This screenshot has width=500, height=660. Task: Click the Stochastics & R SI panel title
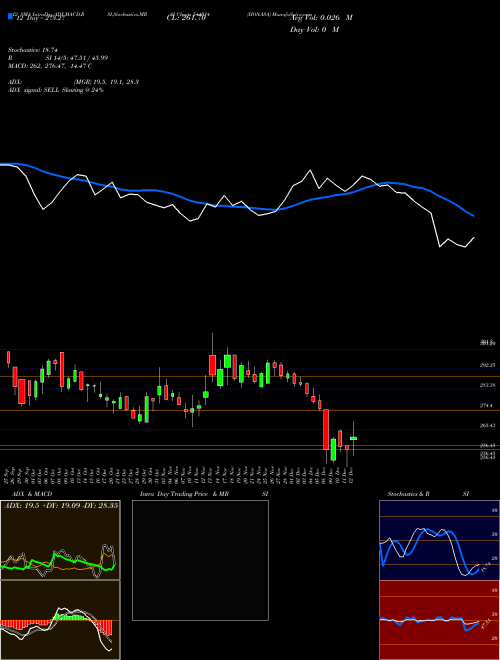point(428,494)
